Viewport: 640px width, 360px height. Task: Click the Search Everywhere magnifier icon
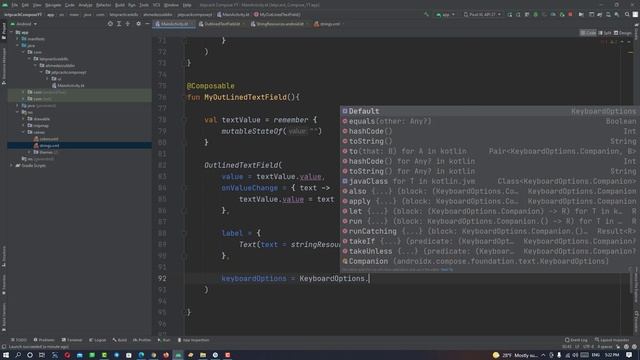[627, 14]
